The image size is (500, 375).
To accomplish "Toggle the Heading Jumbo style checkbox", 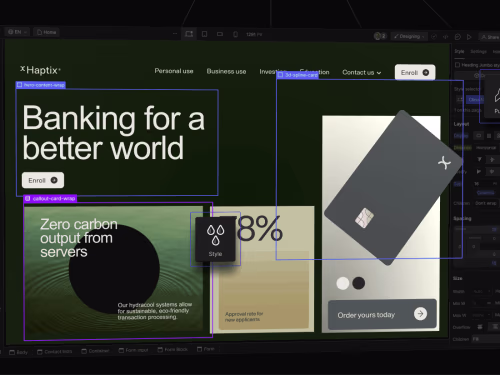I will click(x=457, y=65).
